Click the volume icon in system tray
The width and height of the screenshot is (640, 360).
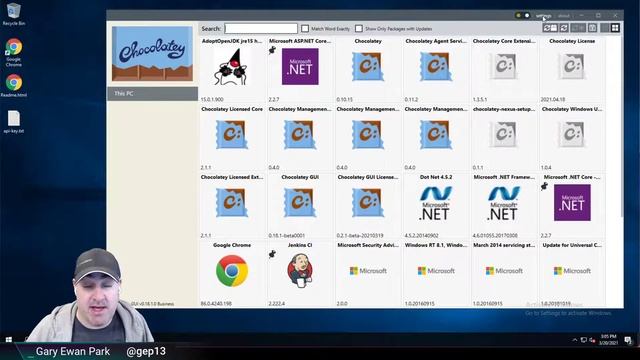point(592,340)
